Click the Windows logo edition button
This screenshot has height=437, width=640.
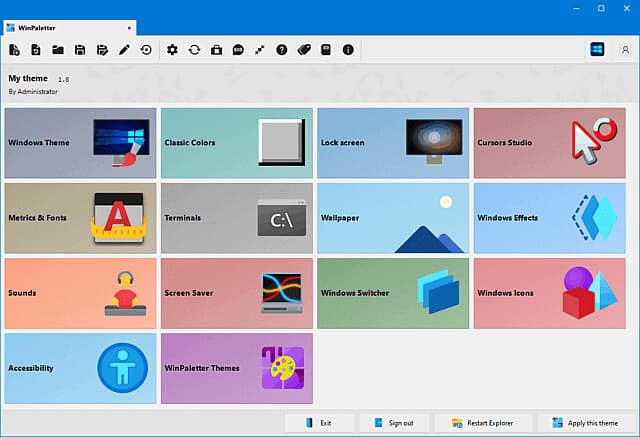pyautogui.click(x=597, y=50)
